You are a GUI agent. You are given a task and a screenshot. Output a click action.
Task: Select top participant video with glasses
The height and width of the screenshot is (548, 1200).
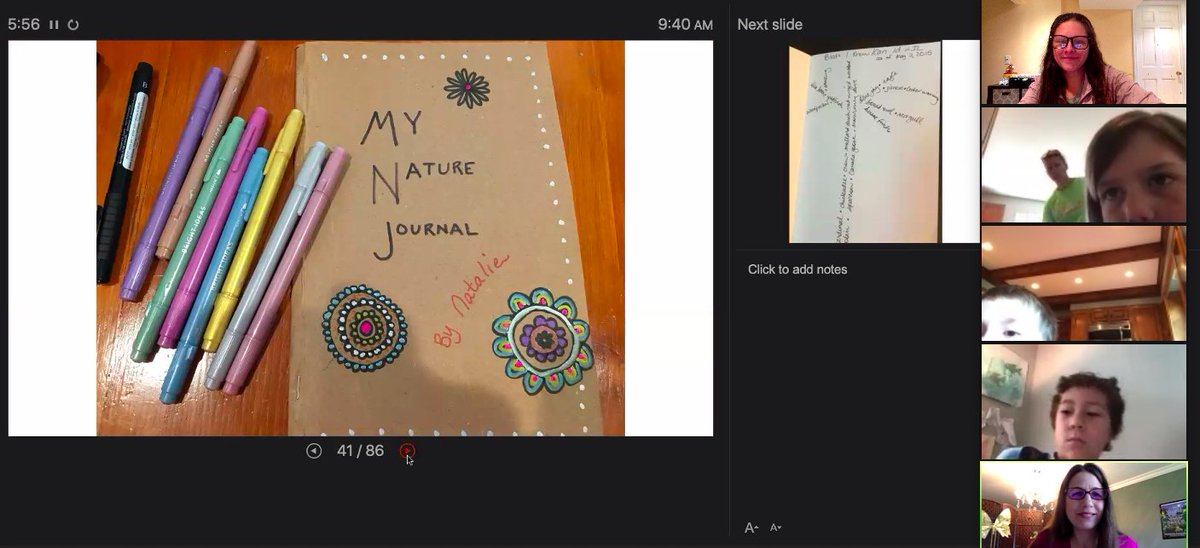[x=1083, y=52]
